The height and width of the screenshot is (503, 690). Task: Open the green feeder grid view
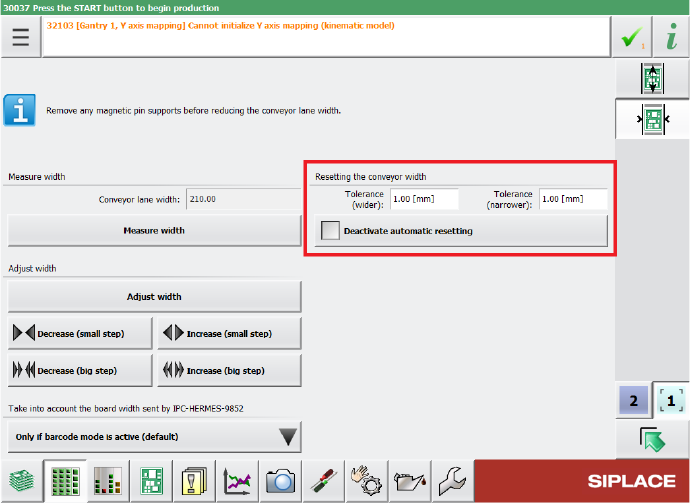(65, 481)
